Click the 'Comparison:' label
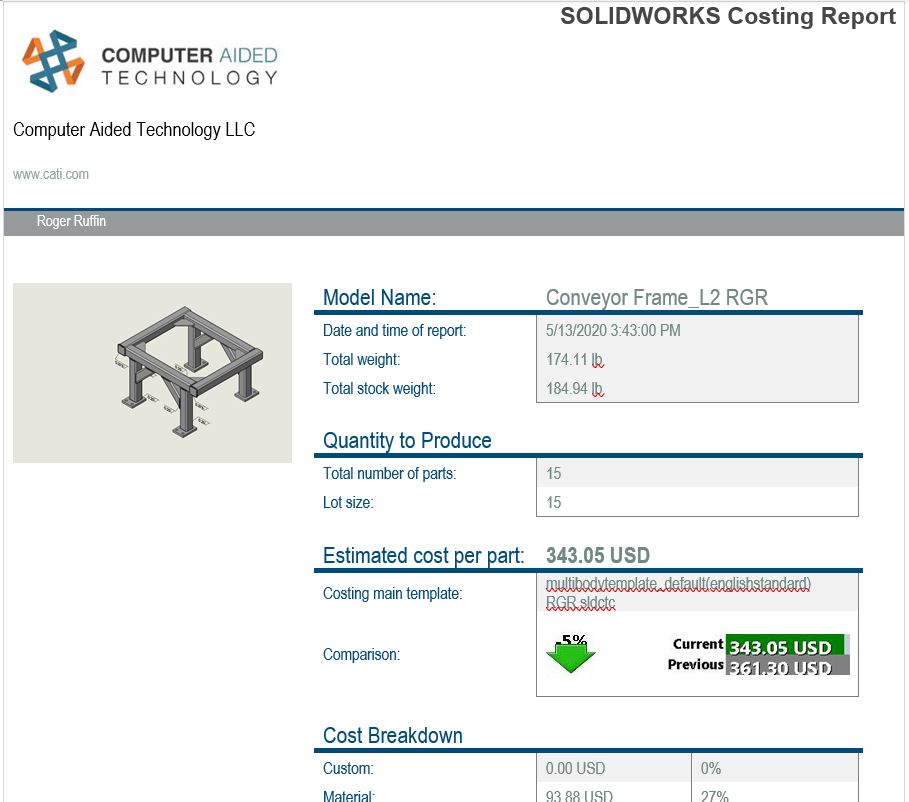This screenshot has height=802, width=909. 361,655
